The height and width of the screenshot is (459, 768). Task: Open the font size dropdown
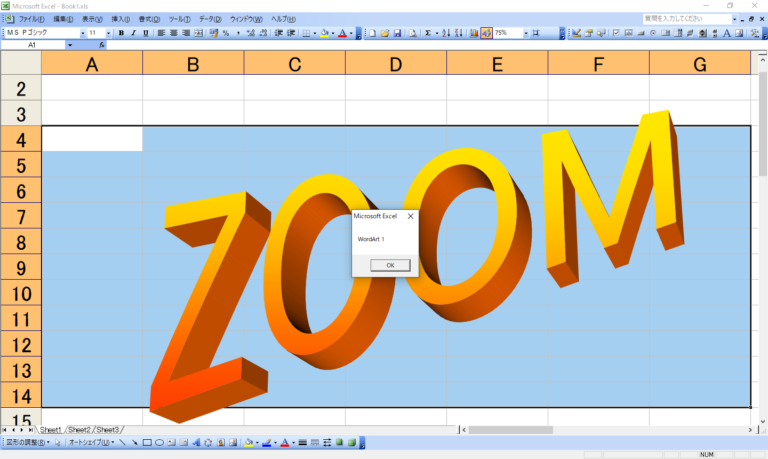coord(108,33)
